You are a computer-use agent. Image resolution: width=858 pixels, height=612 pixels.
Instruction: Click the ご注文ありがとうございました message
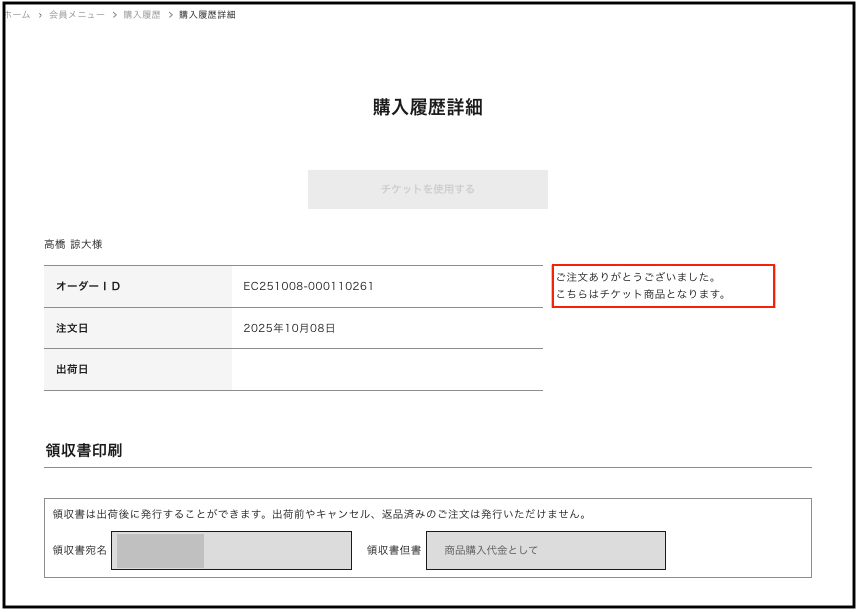tap(636, 277)
